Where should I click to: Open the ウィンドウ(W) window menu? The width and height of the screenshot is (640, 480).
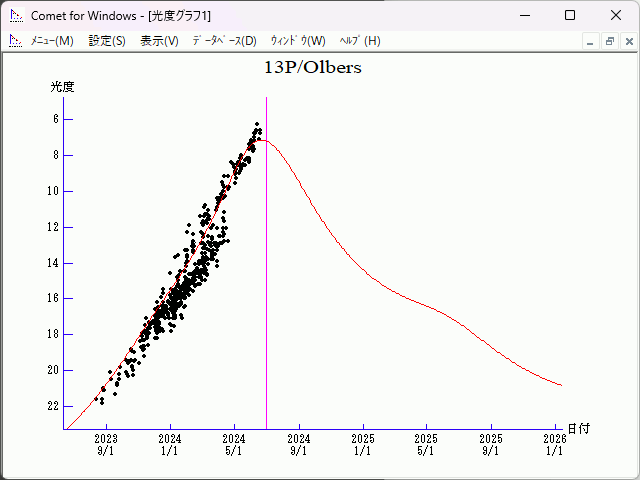pyautogui.click(x=298, y=41)
